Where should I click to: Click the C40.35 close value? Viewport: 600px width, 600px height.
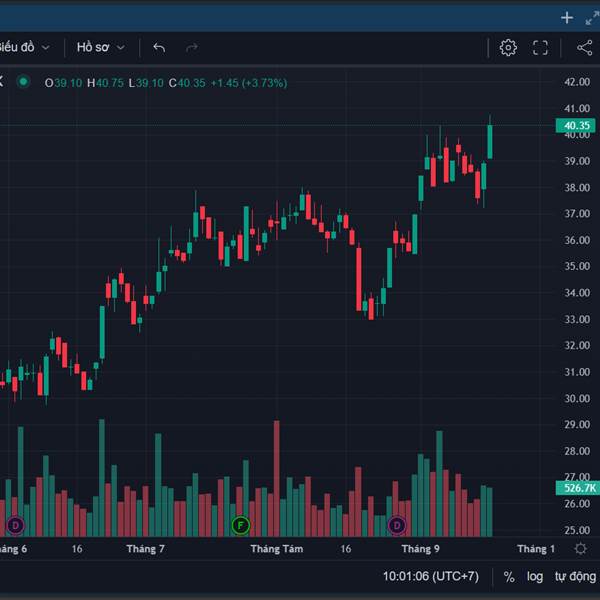click(x=187, y=83)
